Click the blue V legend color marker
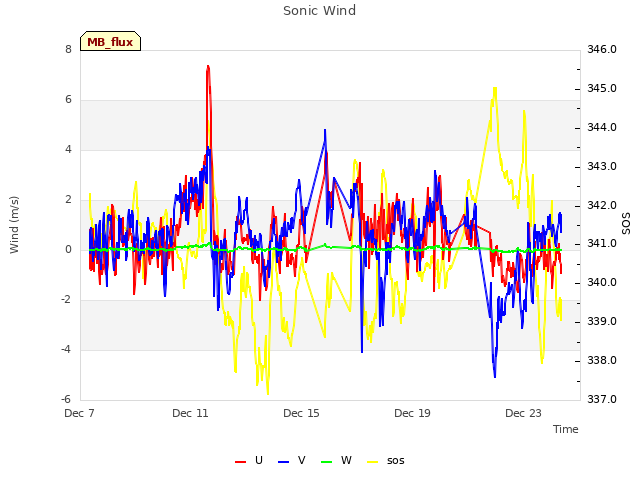The height and width of the screenshot is (480, 640). pyautogui.click(x=283, y=462)
